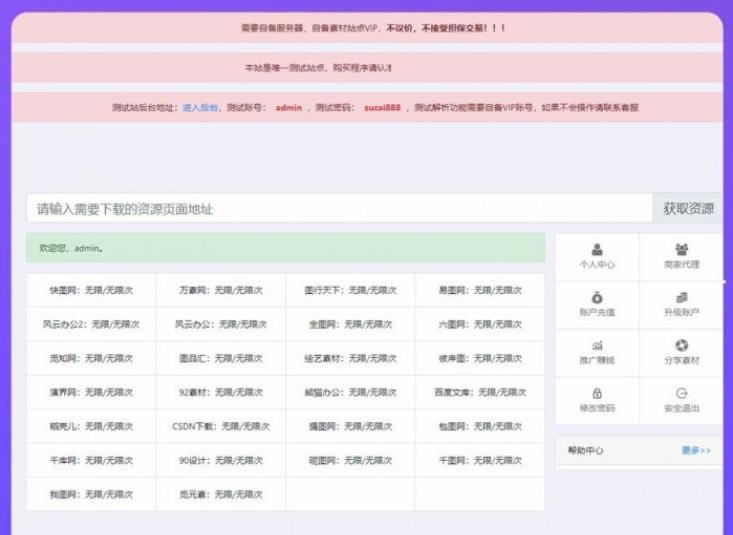Select the 摄图网 quota cell
The height and width of the screenshot is (535, 733).
[350, 427]
